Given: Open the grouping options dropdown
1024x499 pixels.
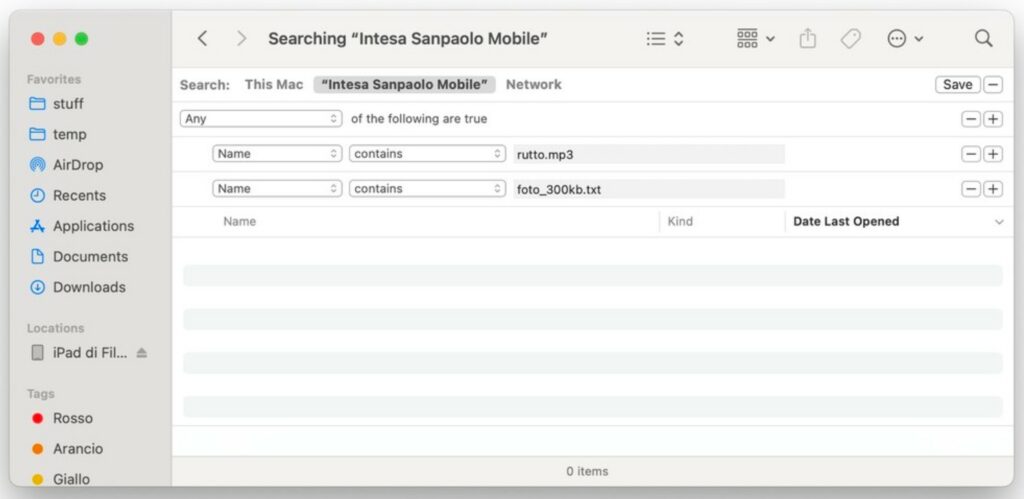Looking at the screenshot, I should click(x=755, y=39).
